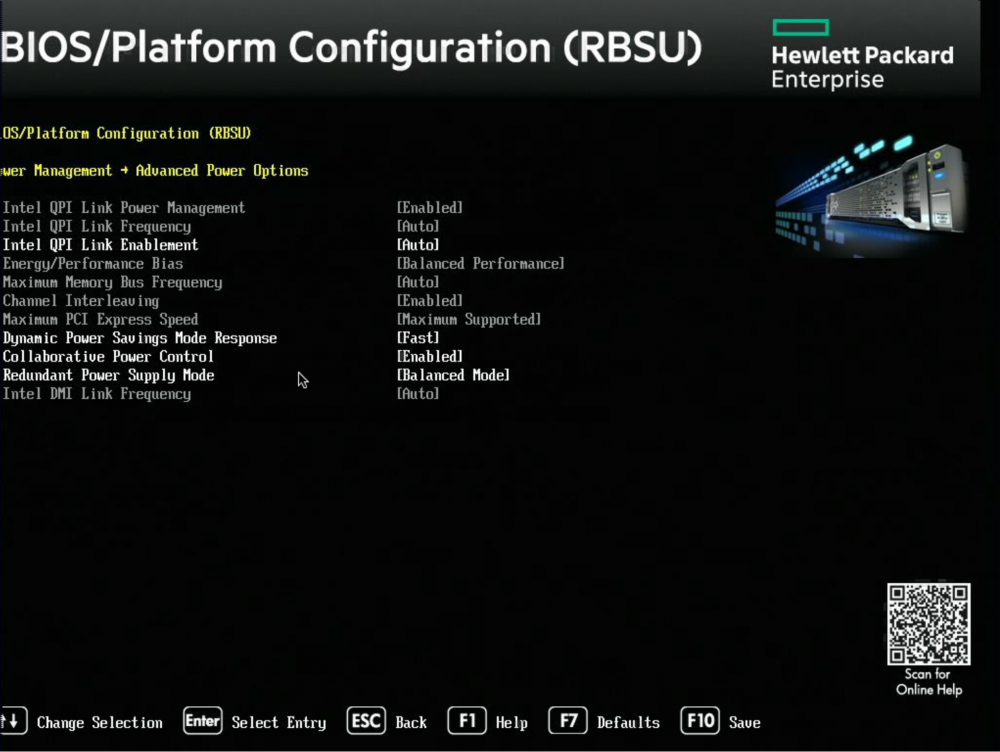Screen dimensions: 1000x752
Task: Click the Scan for Online Help text
Action: (x=929, y=682)
